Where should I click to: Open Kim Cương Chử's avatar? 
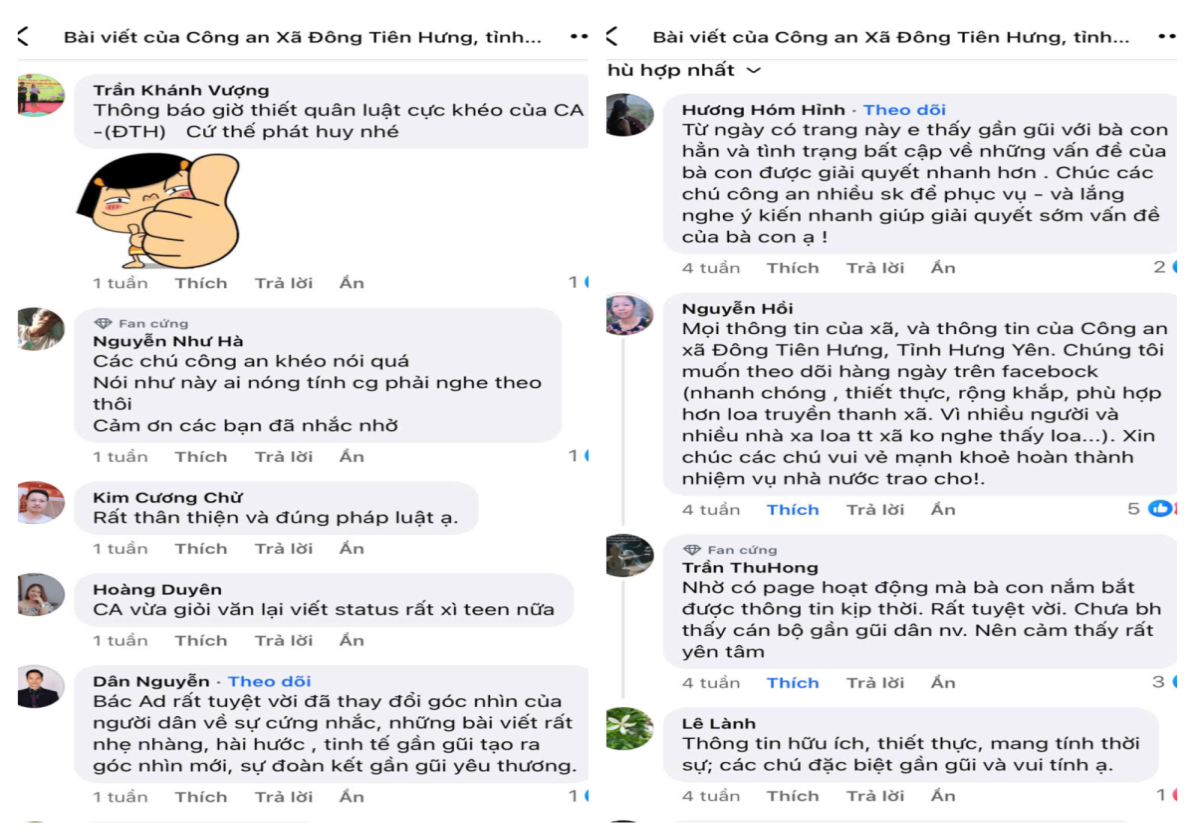41,503
